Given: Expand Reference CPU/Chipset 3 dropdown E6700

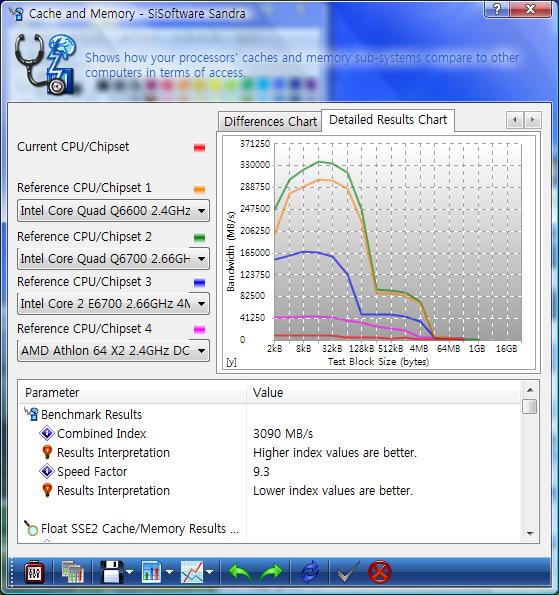Looking at the screenshot, I should pos(113,304).
